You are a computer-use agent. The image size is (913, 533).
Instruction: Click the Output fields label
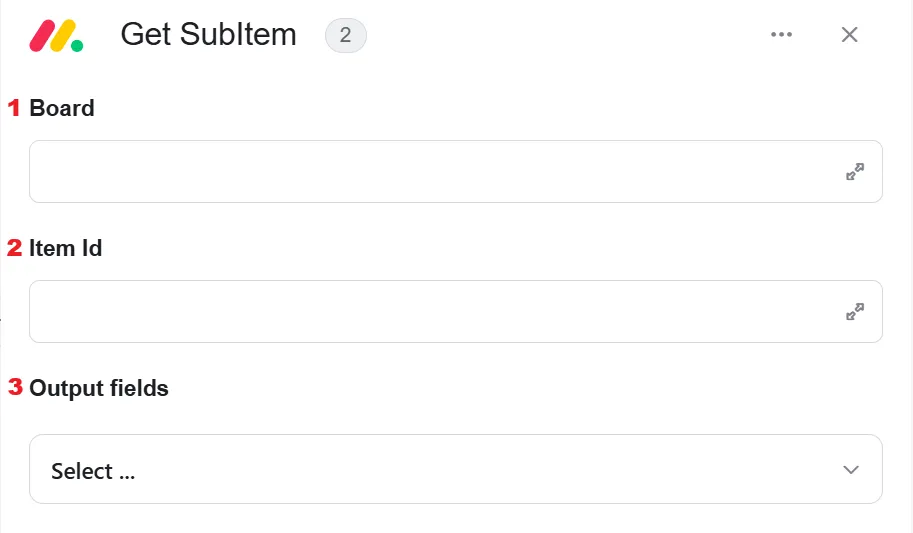click(x=99, y=389)
